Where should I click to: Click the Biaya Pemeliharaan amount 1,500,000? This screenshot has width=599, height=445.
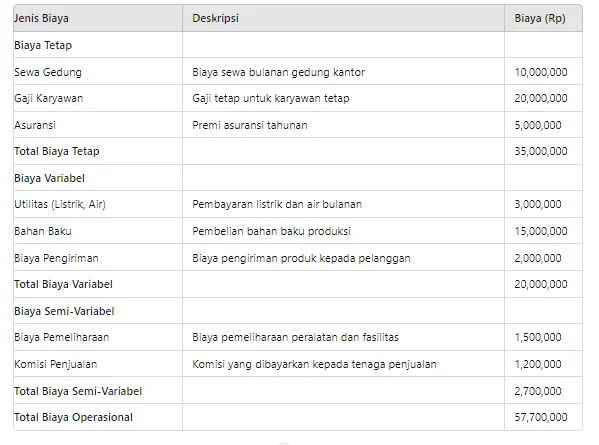(537, 337)
